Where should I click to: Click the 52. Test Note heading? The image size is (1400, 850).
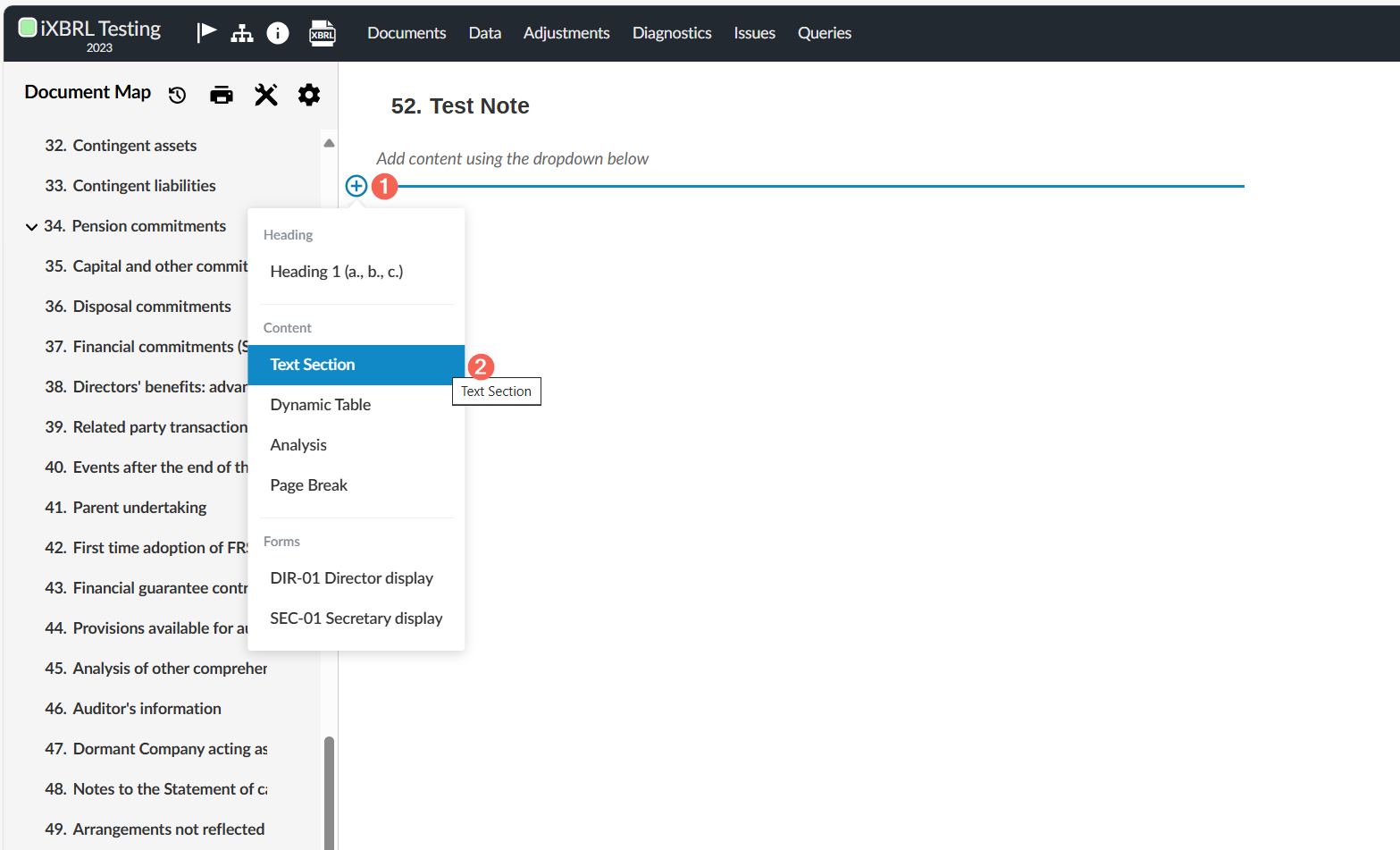tap(460, 106)
